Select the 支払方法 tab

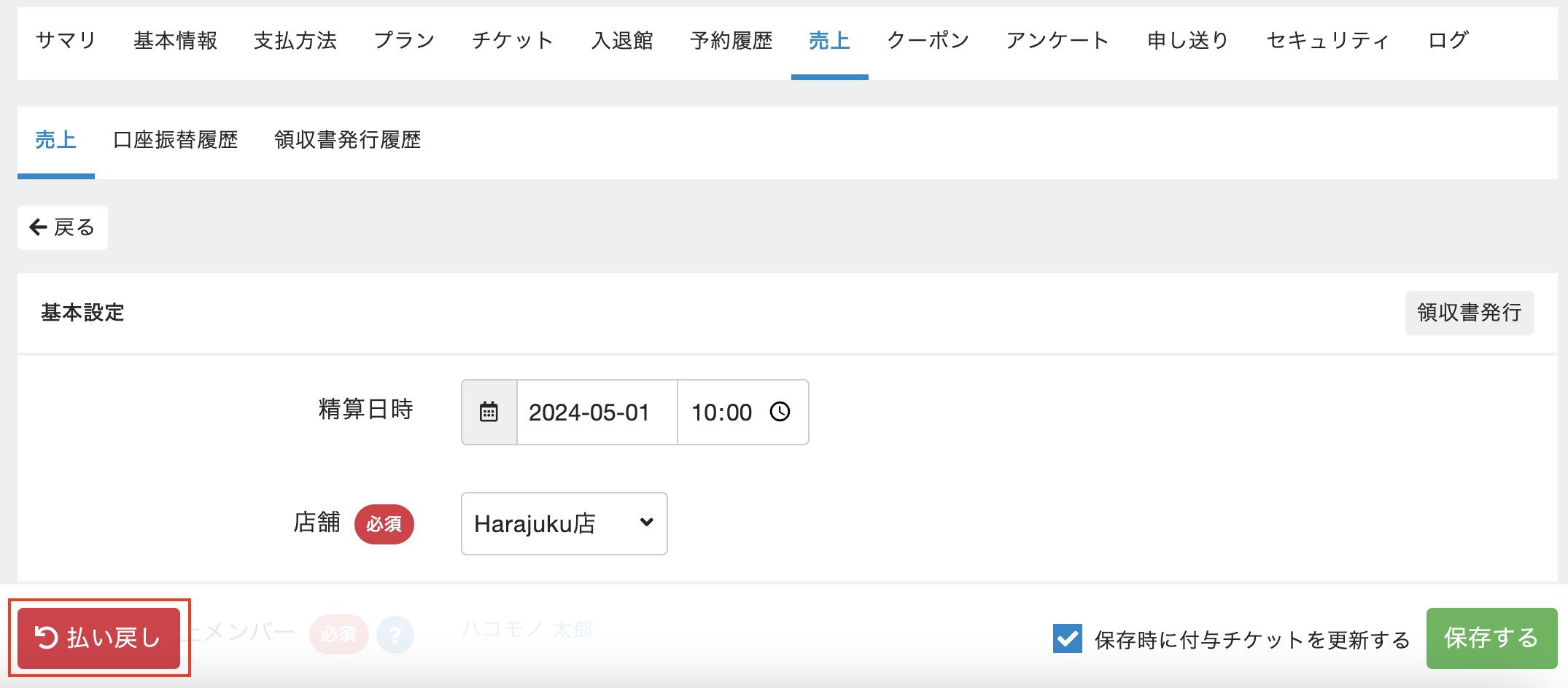295,41
